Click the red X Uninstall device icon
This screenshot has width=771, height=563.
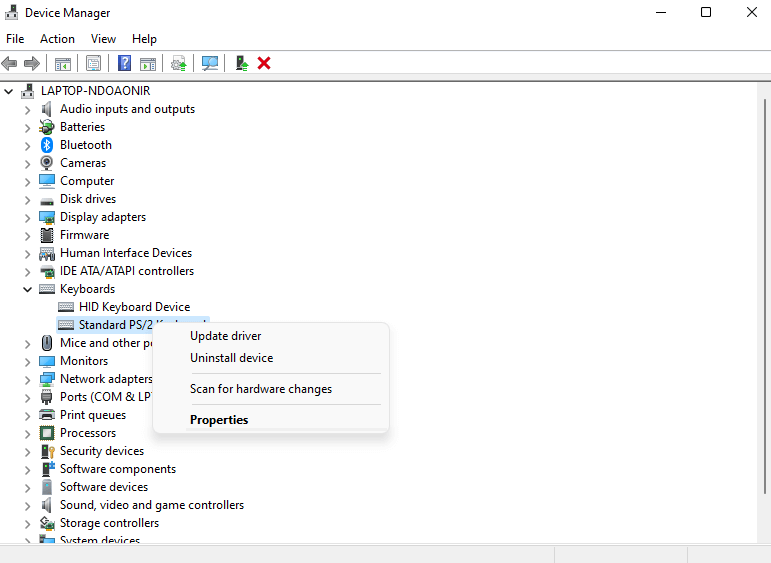(264, 63)
